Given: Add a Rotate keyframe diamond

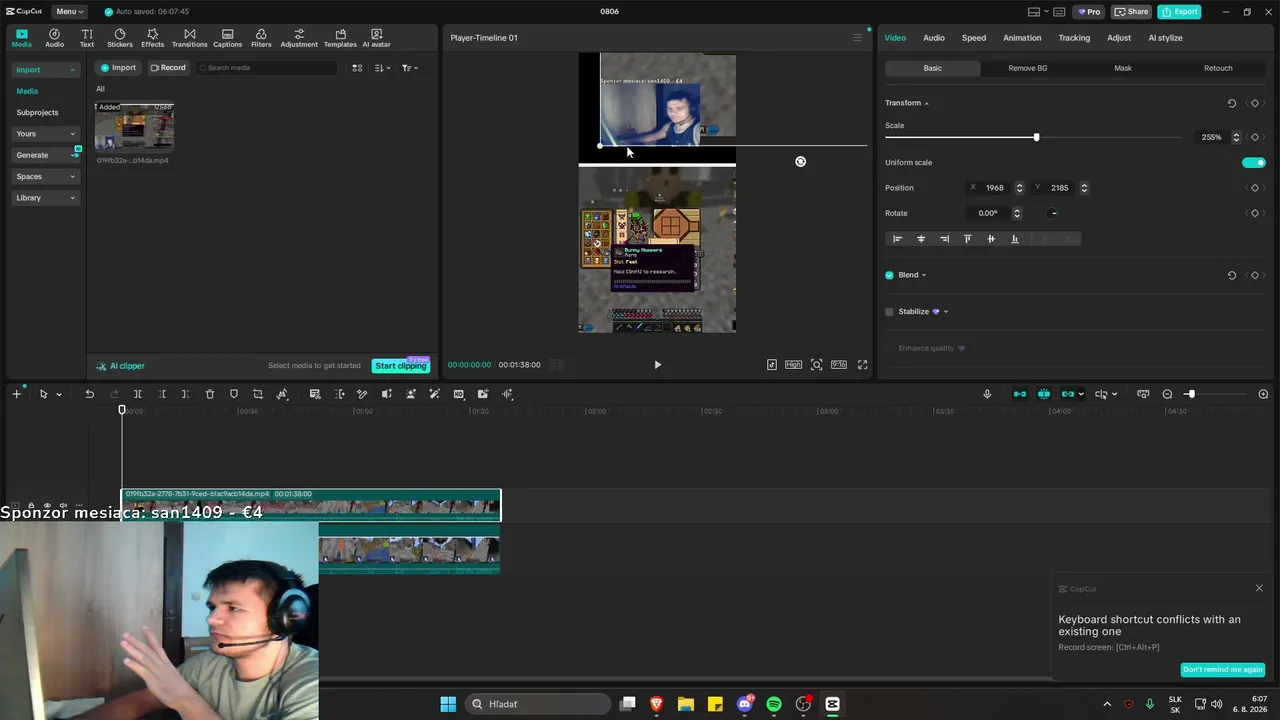Looking at the screenshot, I should pos(1255,213).
